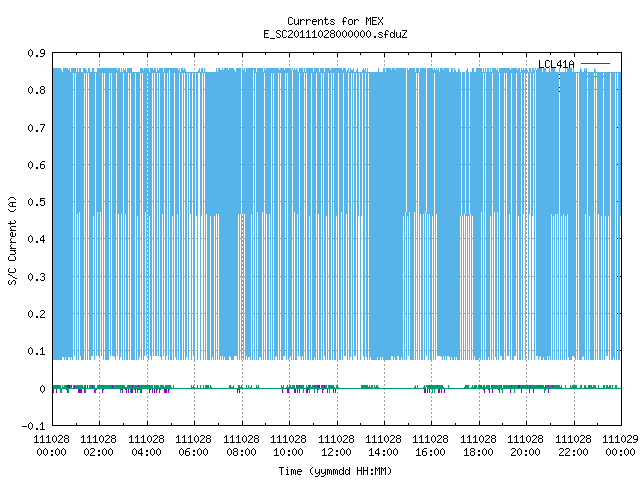
Task: Click the 111028 02:00 time tick label
Action: click(x=98, y=446)
